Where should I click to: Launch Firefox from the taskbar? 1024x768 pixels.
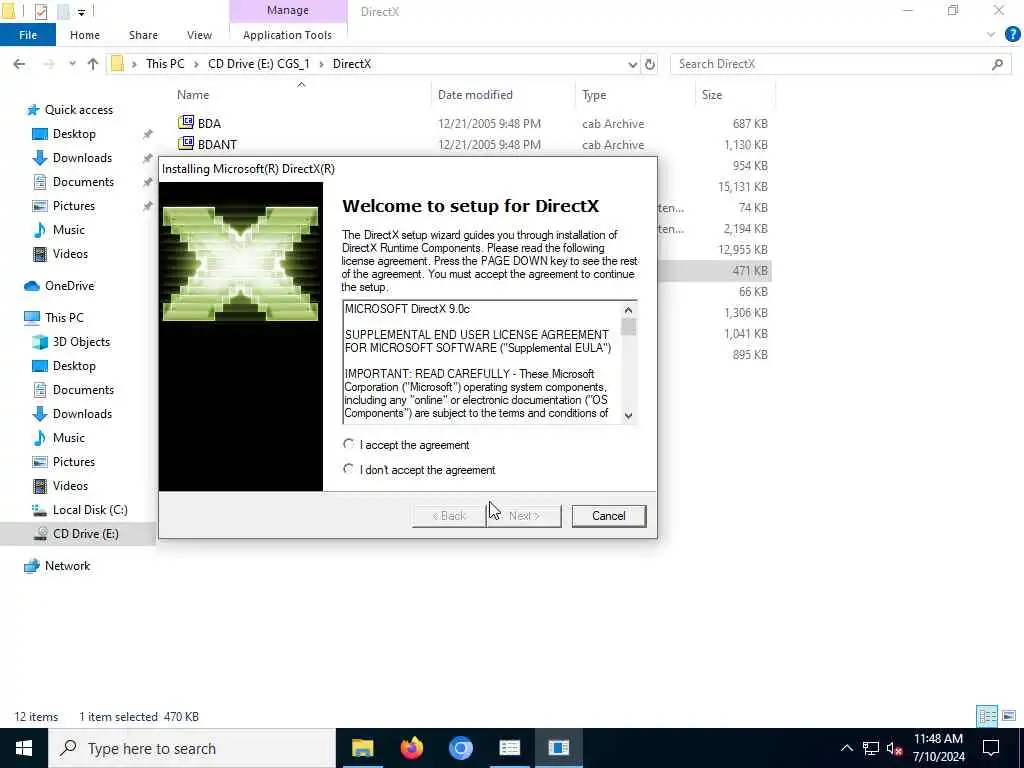tap(411, 748)
